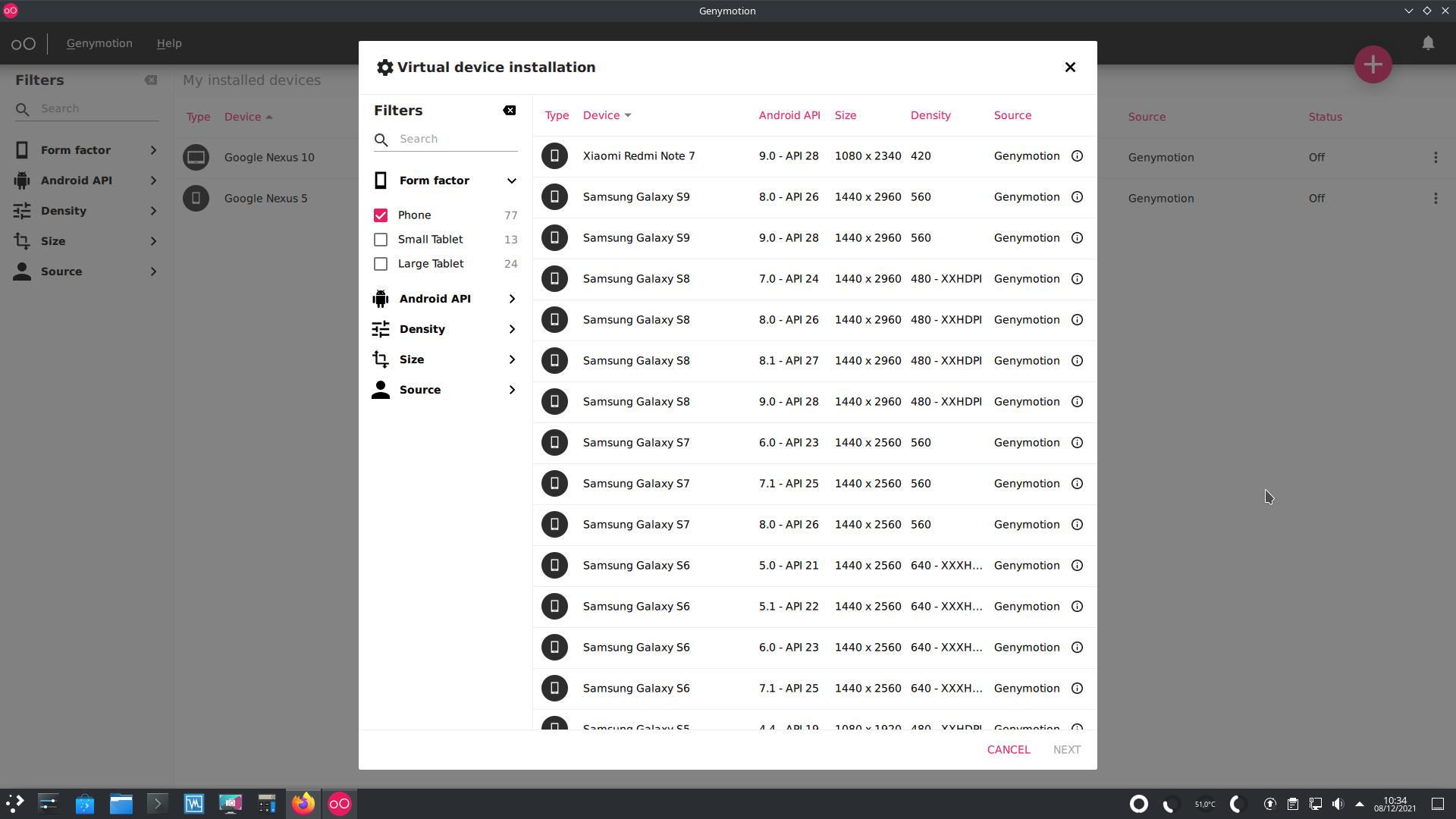The height and width of the screenshot is (819, 1456).
Task: Click clock in system tray
Action: coord(1395,804)
